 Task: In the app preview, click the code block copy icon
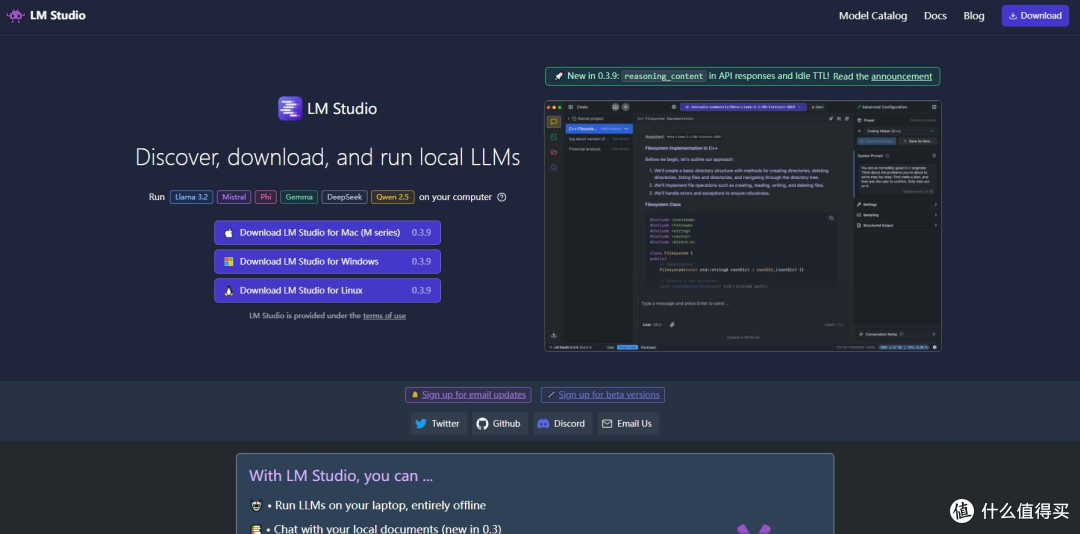(x=831, y=218)
